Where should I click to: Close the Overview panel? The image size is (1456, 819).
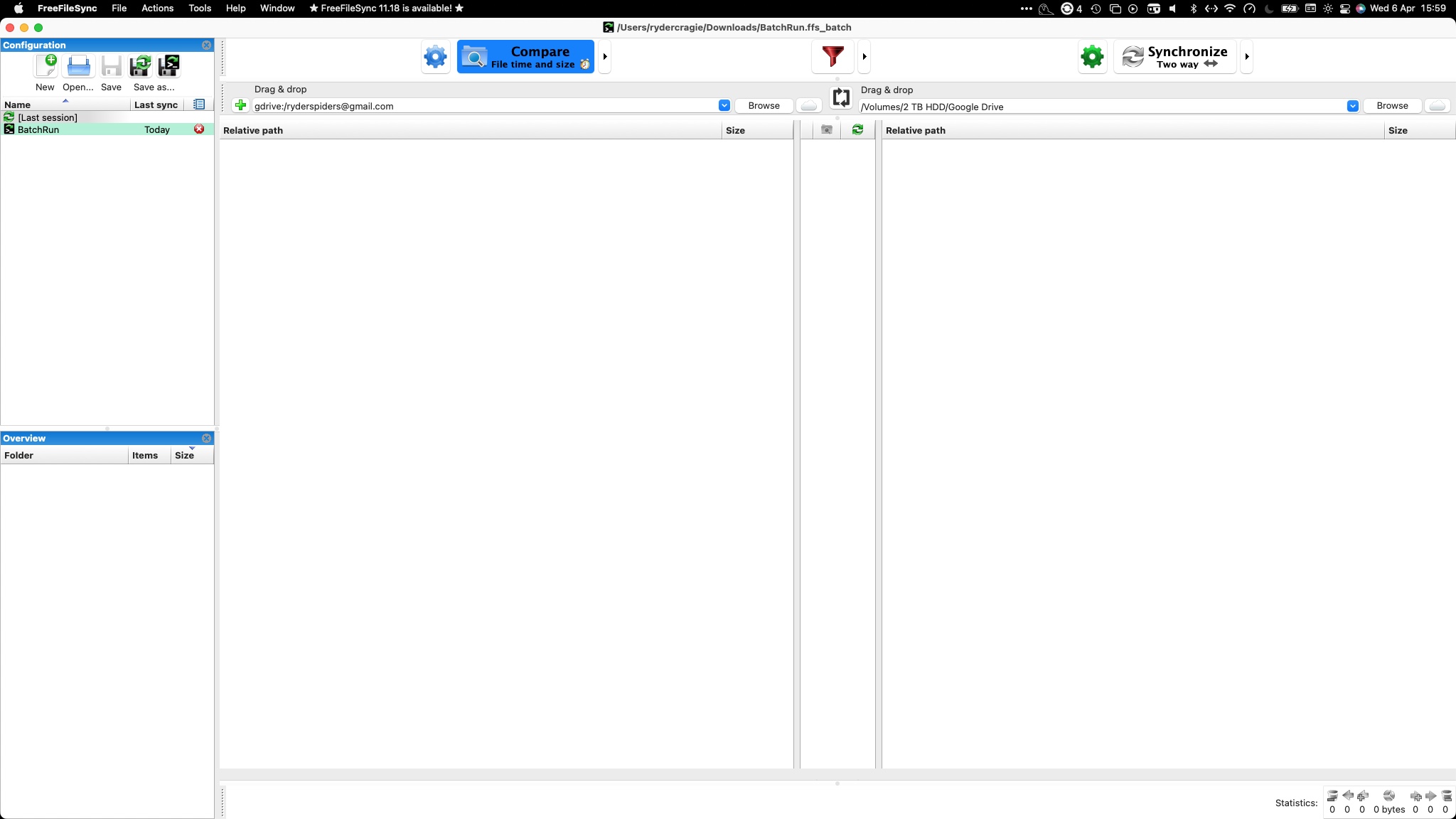point(206,439)
